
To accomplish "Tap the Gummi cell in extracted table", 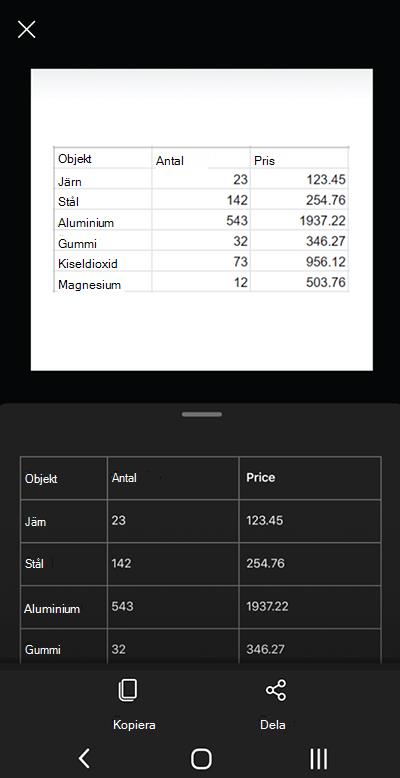I will click(x=64, y=646).
